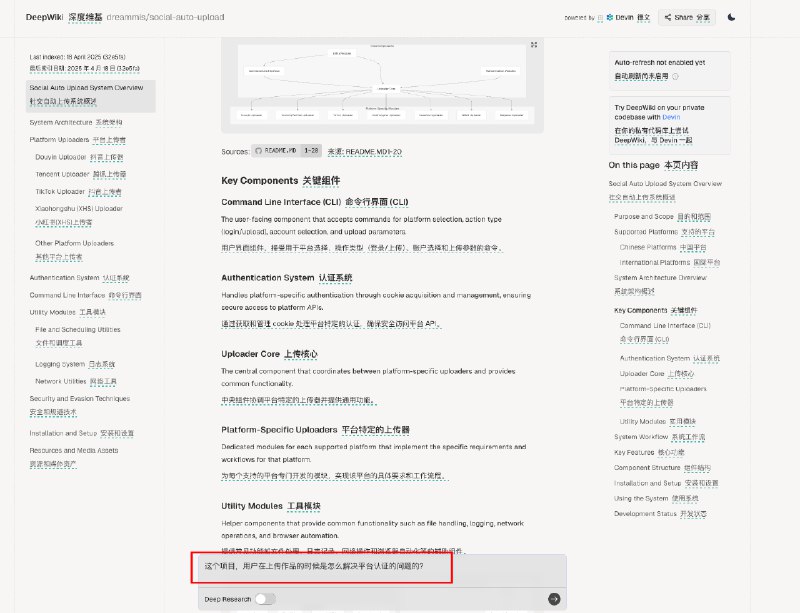
Task: Open dreammis/social-auto-upload repository link
Action: click(x=165, y=17)
